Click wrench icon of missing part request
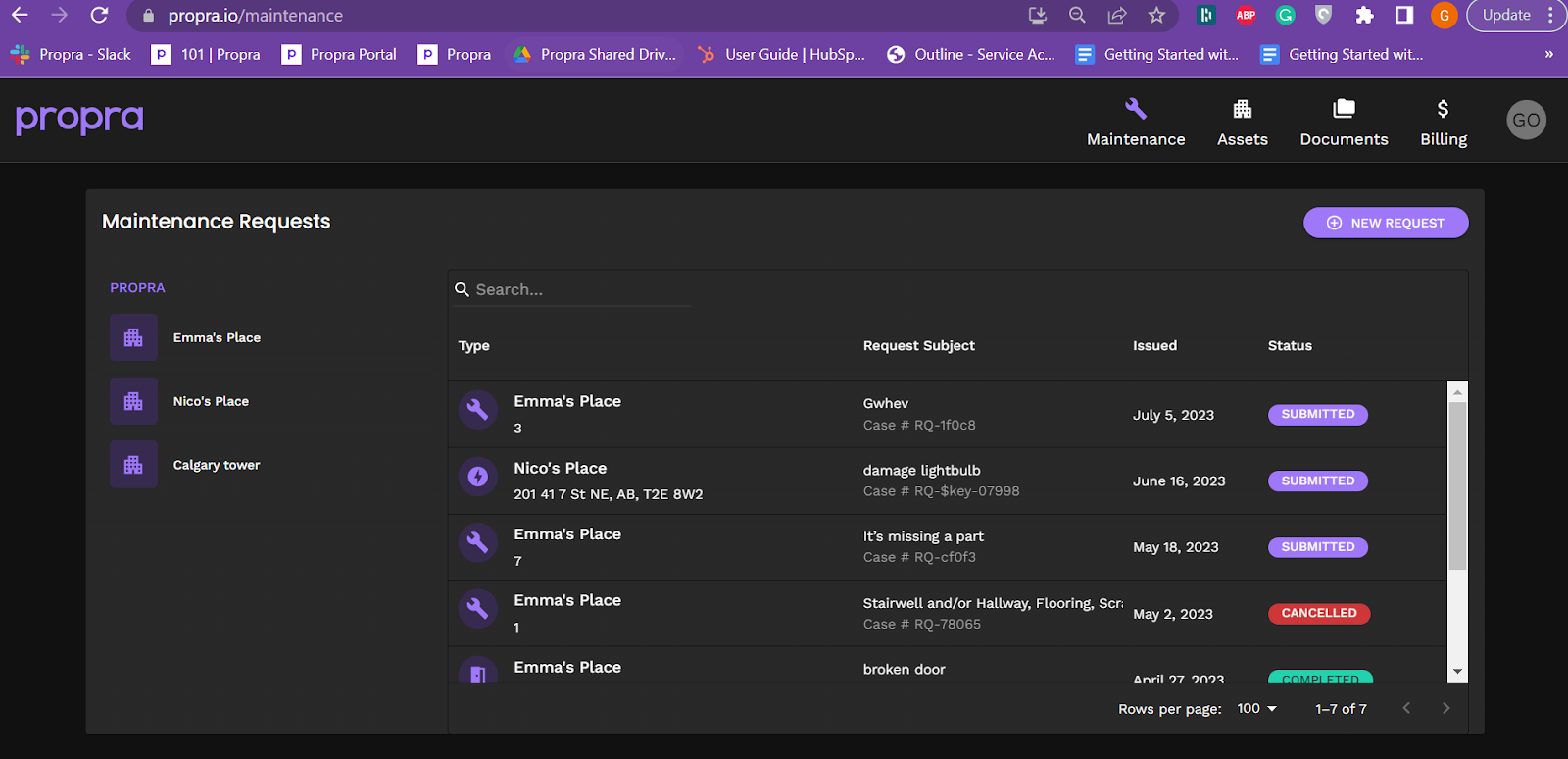This screenshot has width=1568, height=759. [x=477, y=542]
